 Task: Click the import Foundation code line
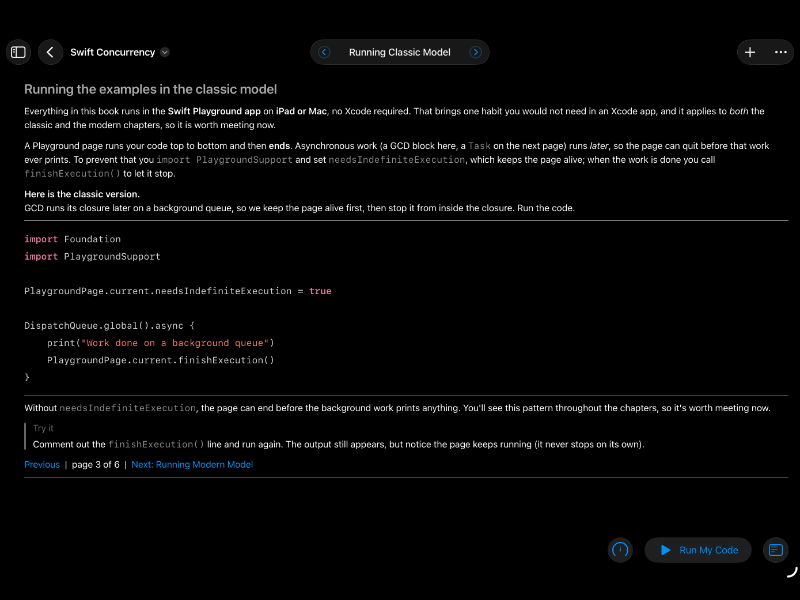click(72, 239)
